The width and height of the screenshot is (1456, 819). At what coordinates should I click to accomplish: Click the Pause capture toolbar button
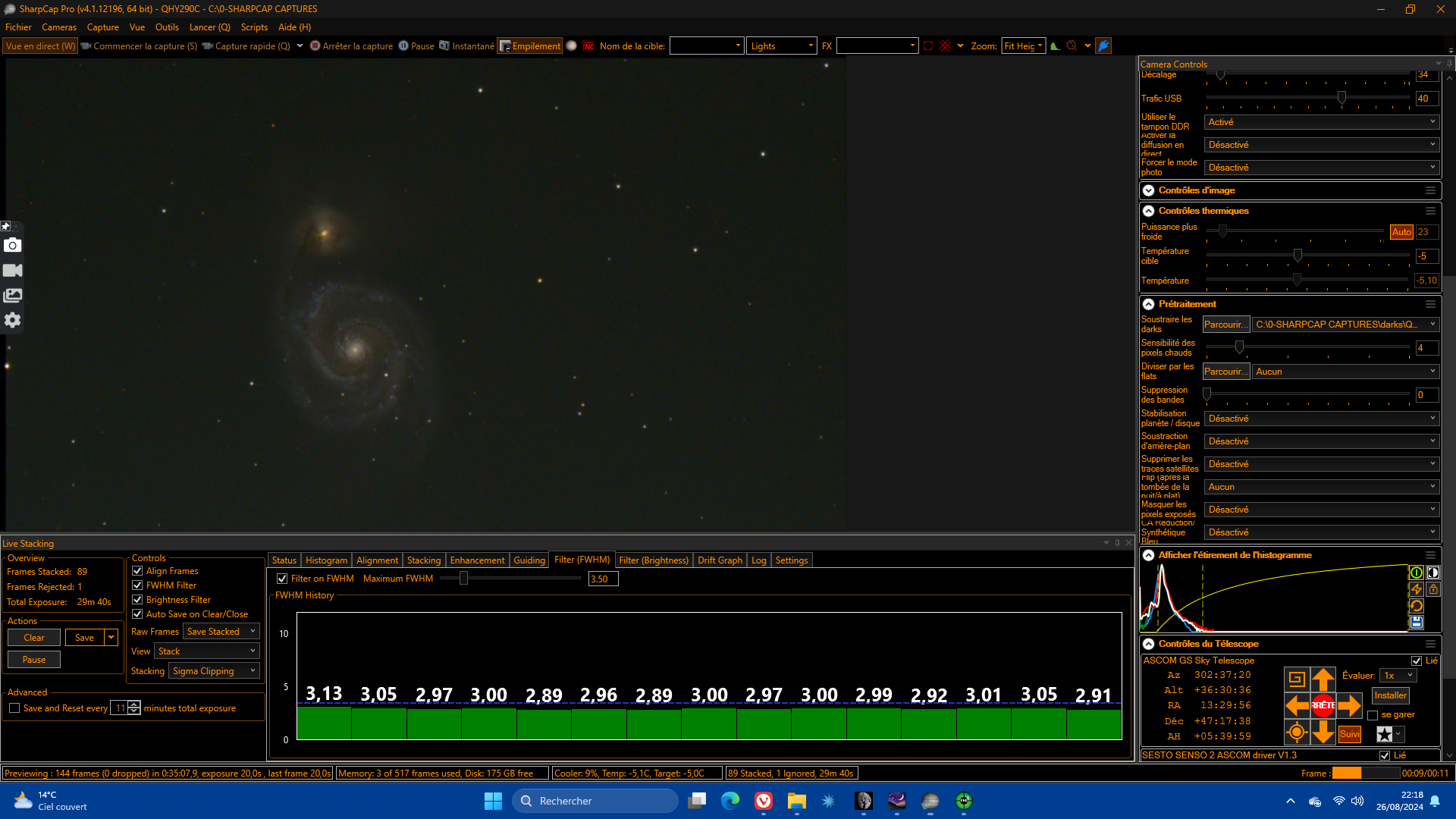point(416,46)
